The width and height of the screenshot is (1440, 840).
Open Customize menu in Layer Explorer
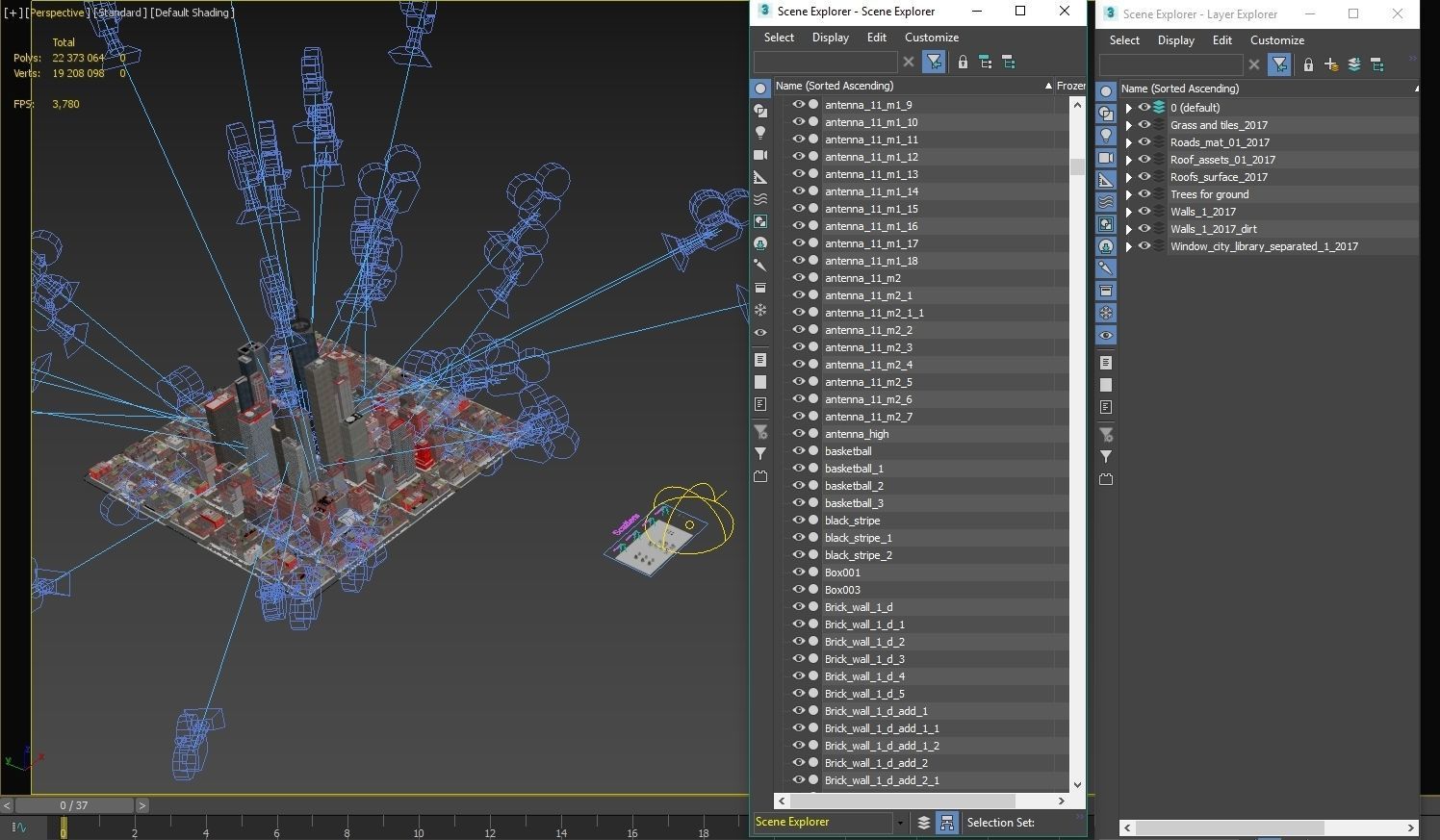click(1276, 40)
